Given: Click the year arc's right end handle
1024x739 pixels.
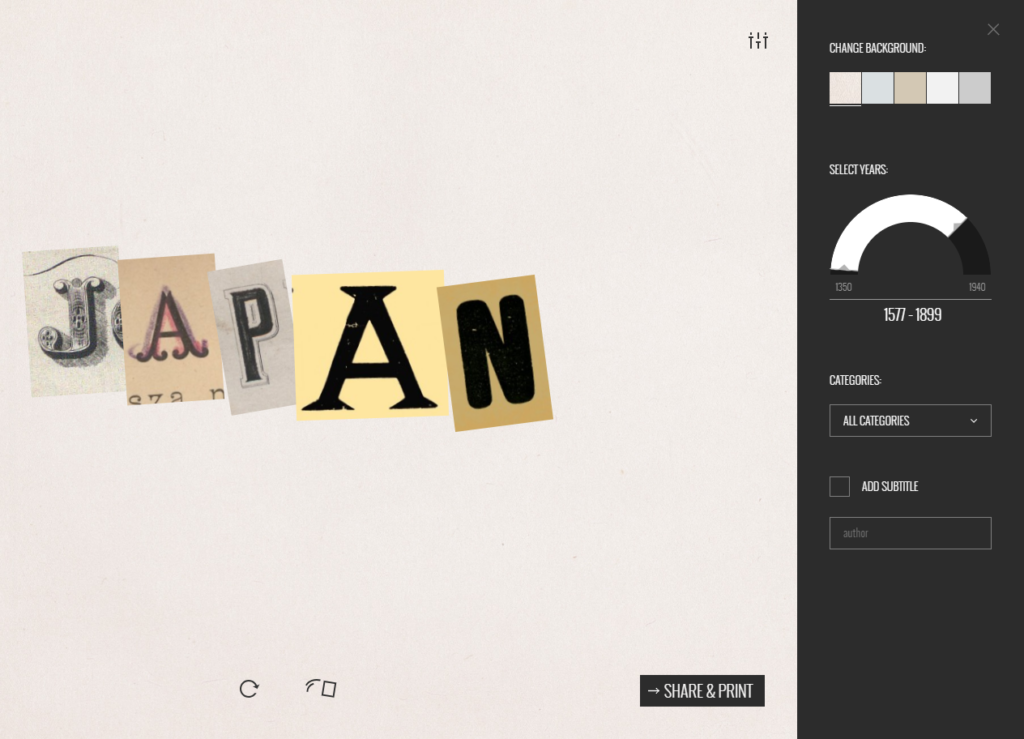Looking at the screenshot, I should point(958,227).
